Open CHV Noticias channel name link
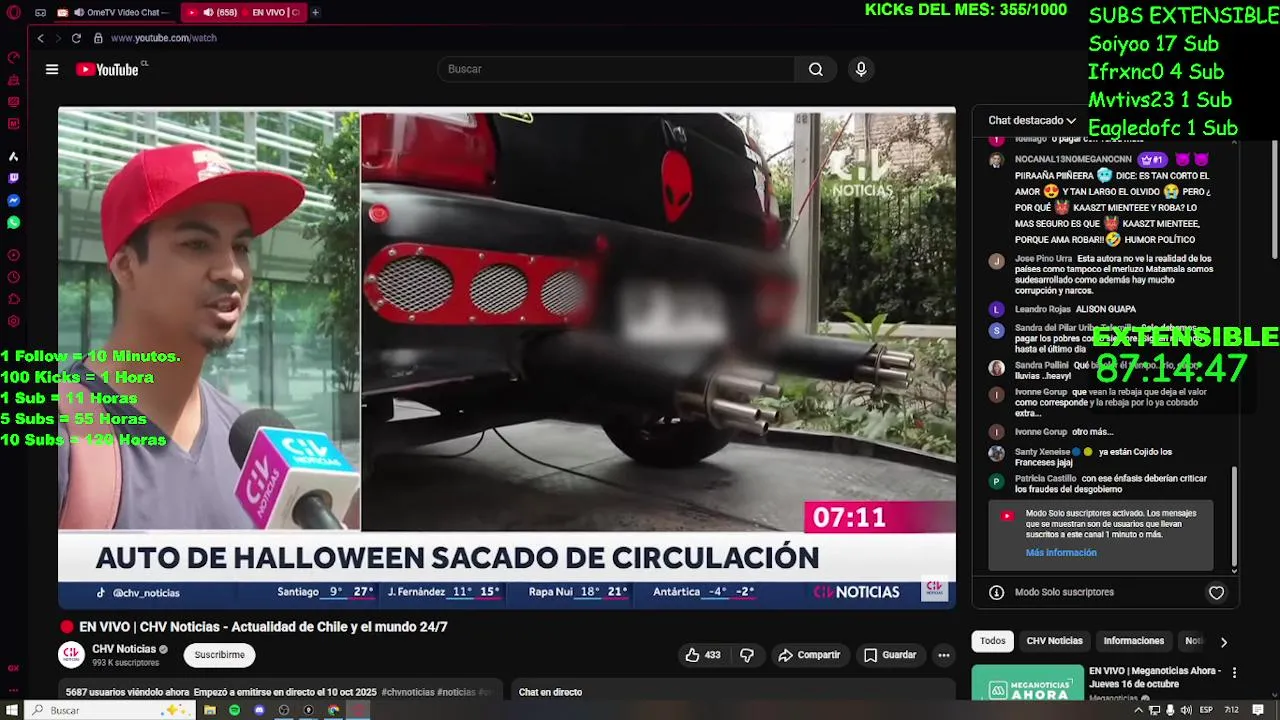1280x720 pixels. click(124, 649)
